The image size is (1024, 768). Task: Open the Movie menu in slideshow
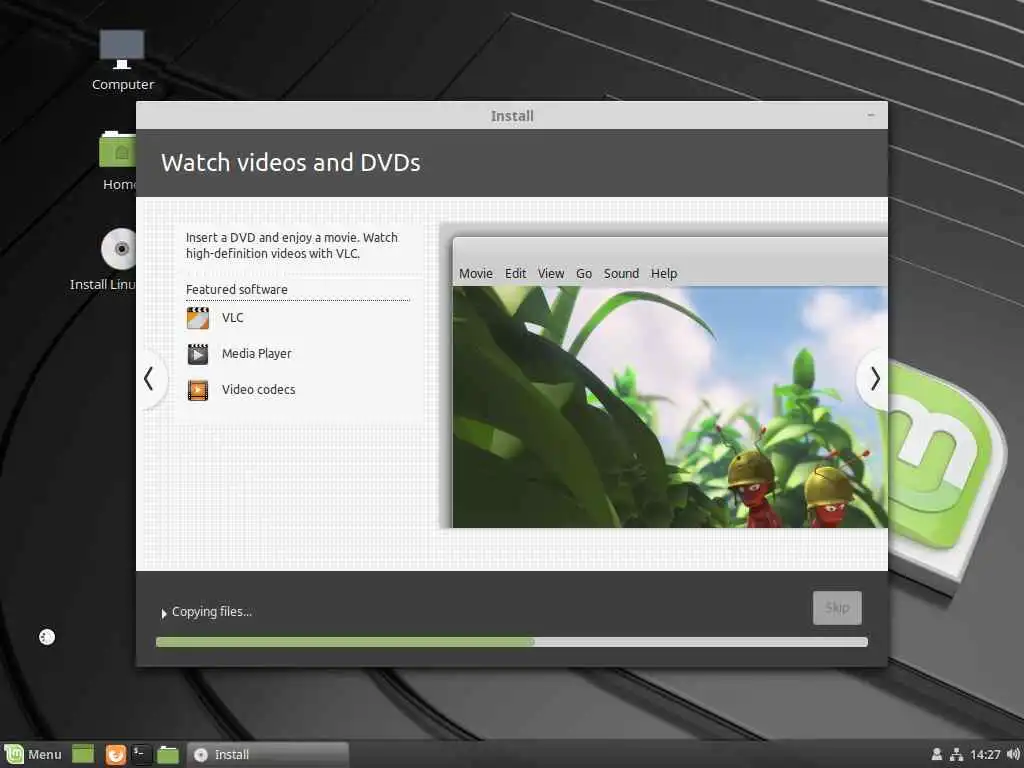point(475,274)
